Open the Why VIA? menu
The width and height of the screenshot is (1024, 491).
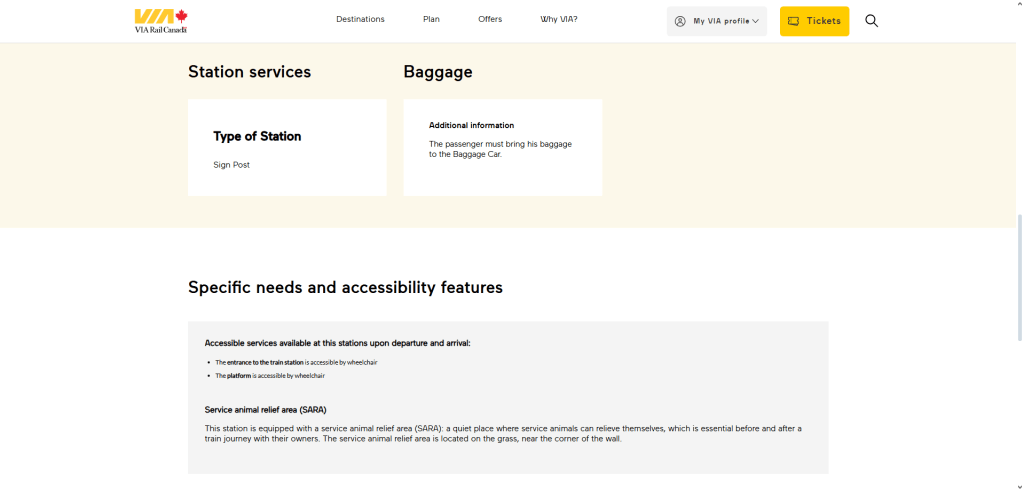point(558,19)
